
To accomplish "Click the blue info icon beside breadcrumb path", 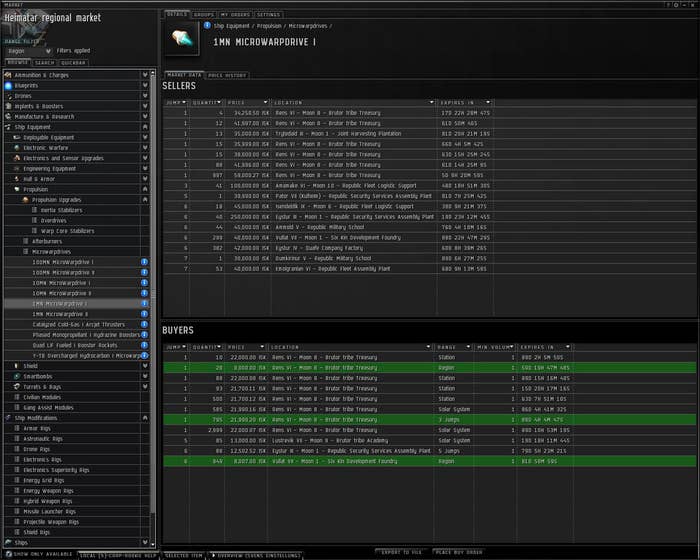I will coord(207,25).
